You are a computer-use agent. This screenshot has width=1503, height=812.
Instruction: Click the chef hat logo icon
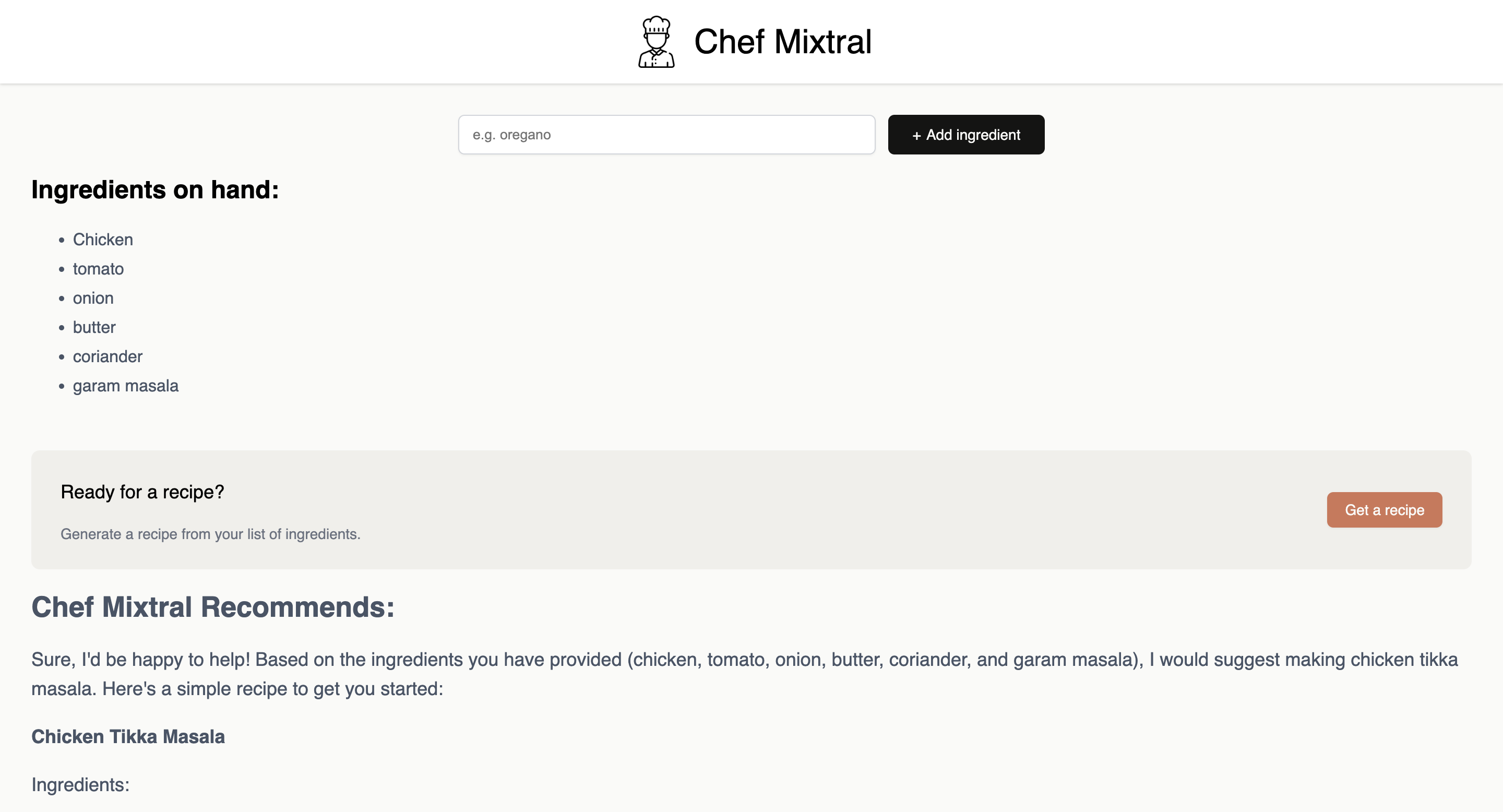(656, 41)
